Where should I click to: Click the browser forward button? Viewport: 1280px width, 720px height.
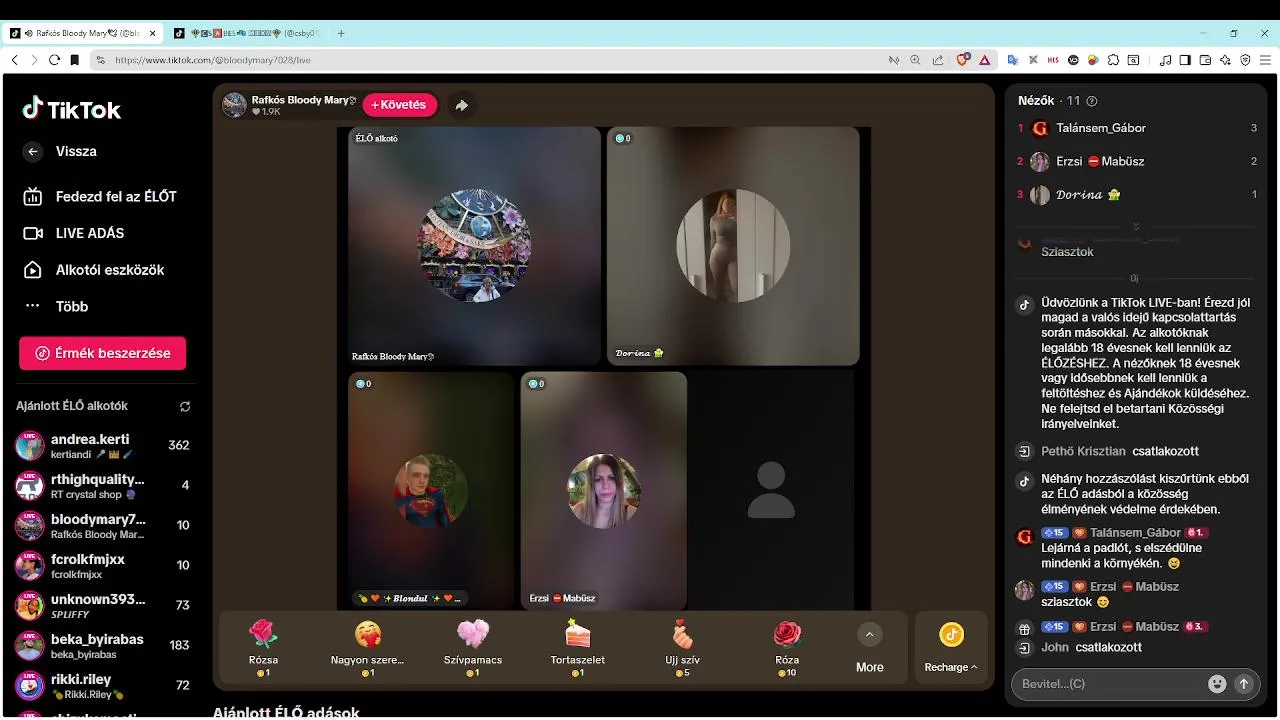click(x=34, y=60)
